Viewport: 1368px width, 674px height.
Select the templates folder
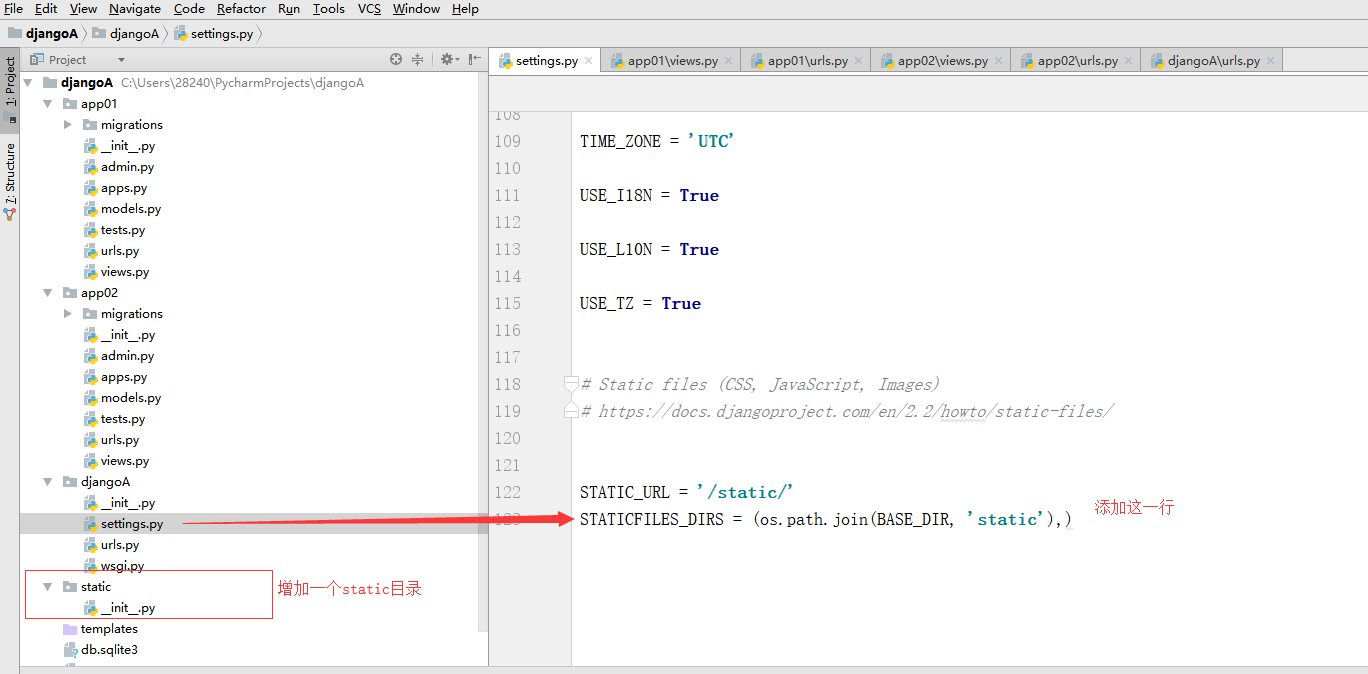tap(109, 629)
